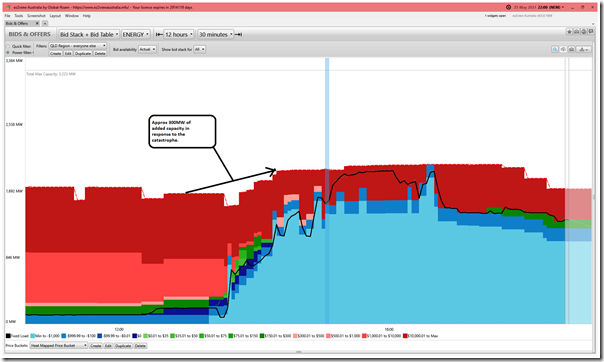Open the Layout menu
The width and height of the screenshot is (604, 362).
pos(55,16)
